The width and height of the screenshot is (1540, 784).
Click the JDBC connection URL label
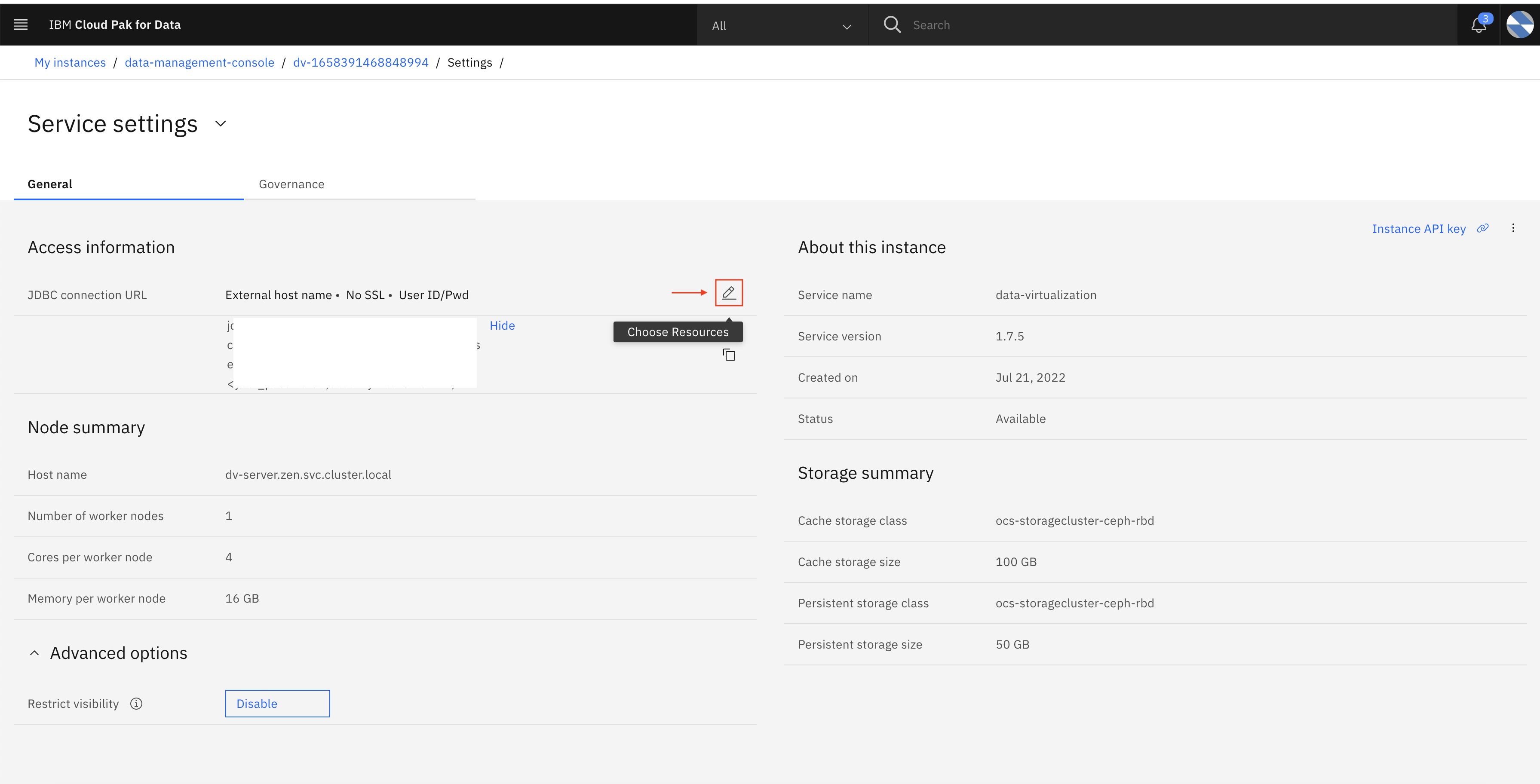pyautogui.click(x=87, y=295)
